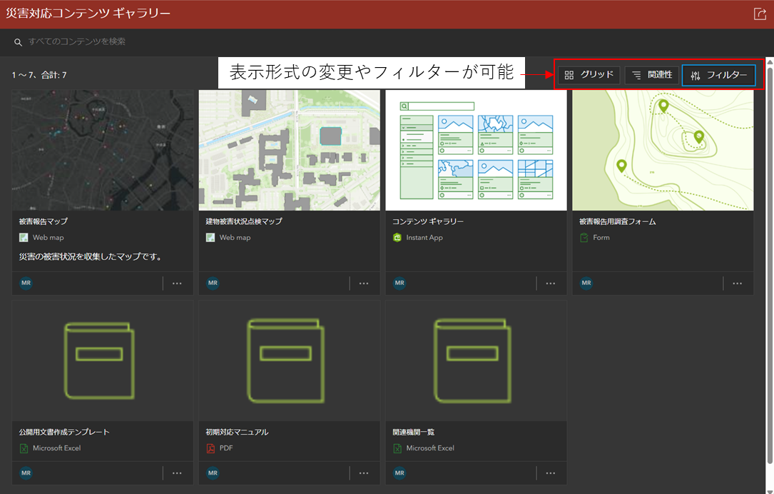Open the 公開用文書作成テンプレート title link

pos(64,432)
